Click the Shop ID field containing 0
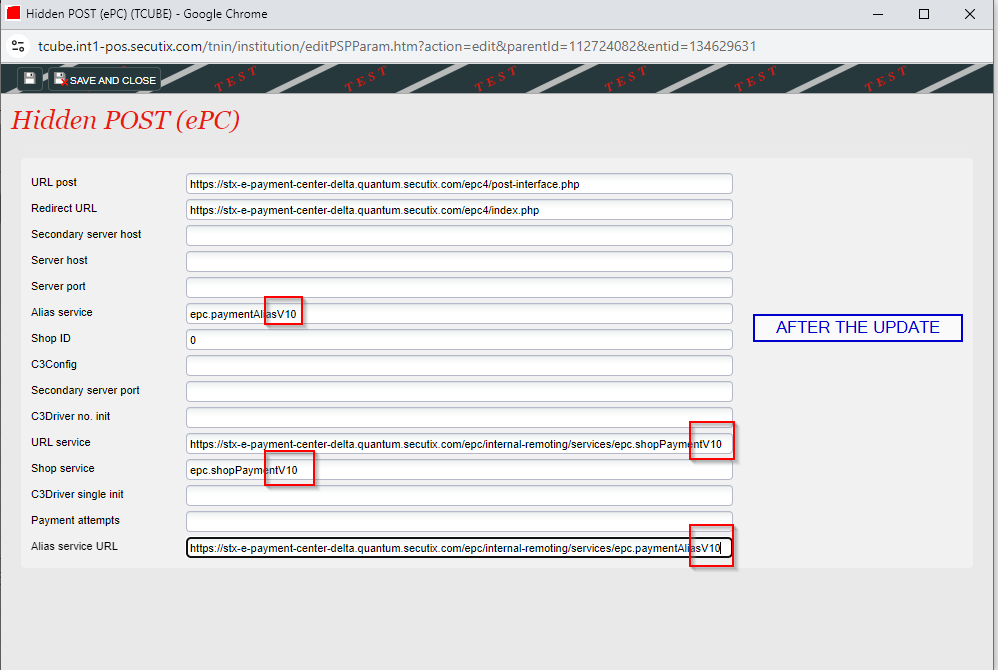998x670 pixels. coord(458,339)
